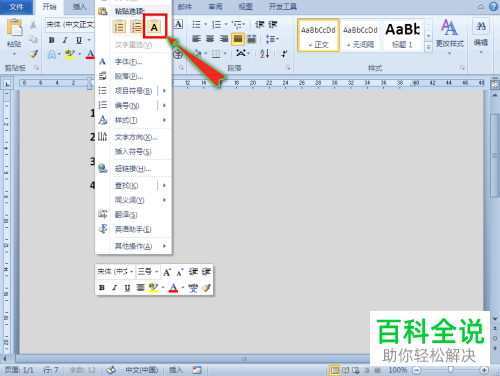Click the Copy icon in the clipboard group

pyautogui.click(x=33, y=39)
